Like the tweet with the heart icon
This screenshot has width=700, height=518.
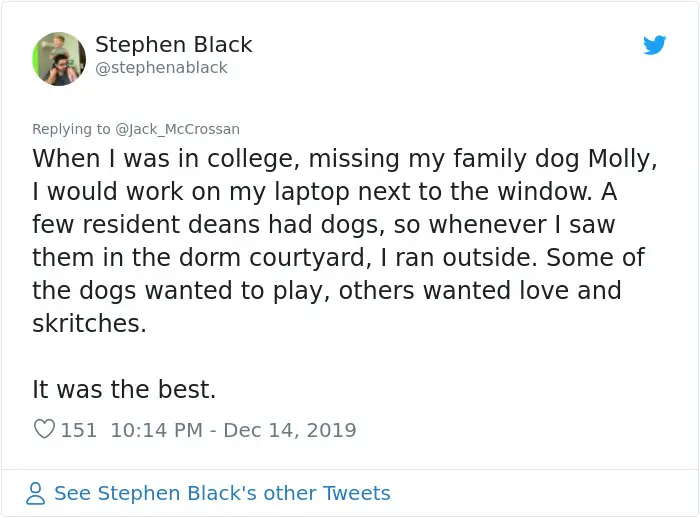pyautogui.click(x=44, y=430)
